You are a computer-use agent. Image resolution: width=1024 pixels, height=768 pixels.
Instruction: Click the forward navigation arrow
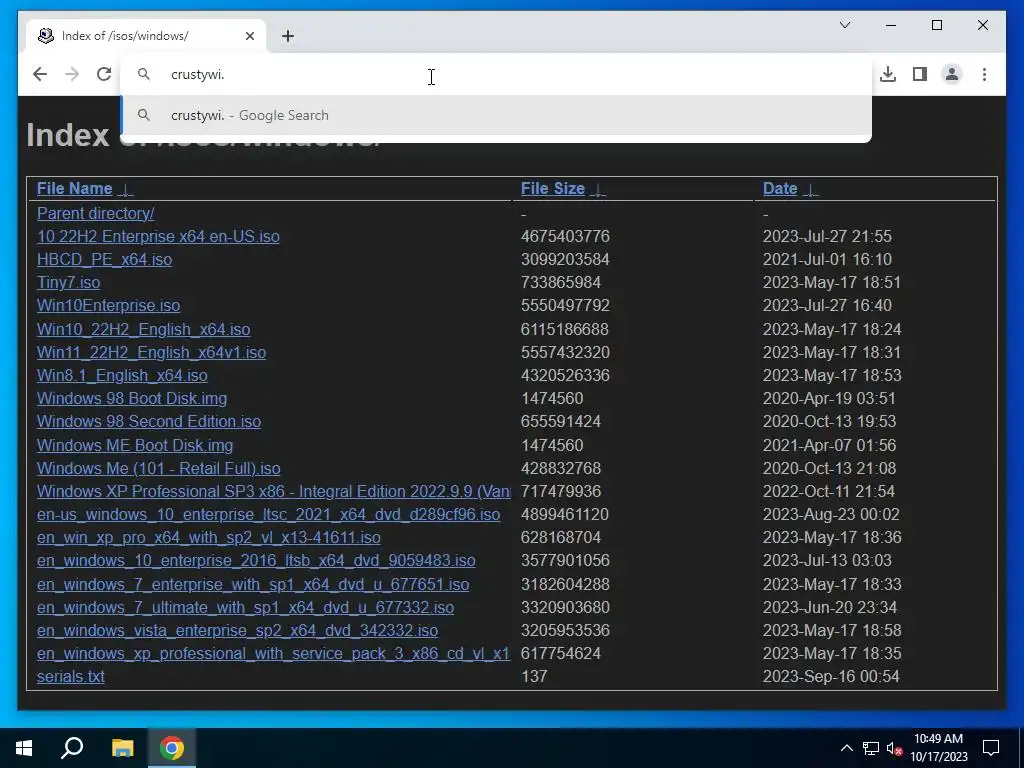point(72,74)
